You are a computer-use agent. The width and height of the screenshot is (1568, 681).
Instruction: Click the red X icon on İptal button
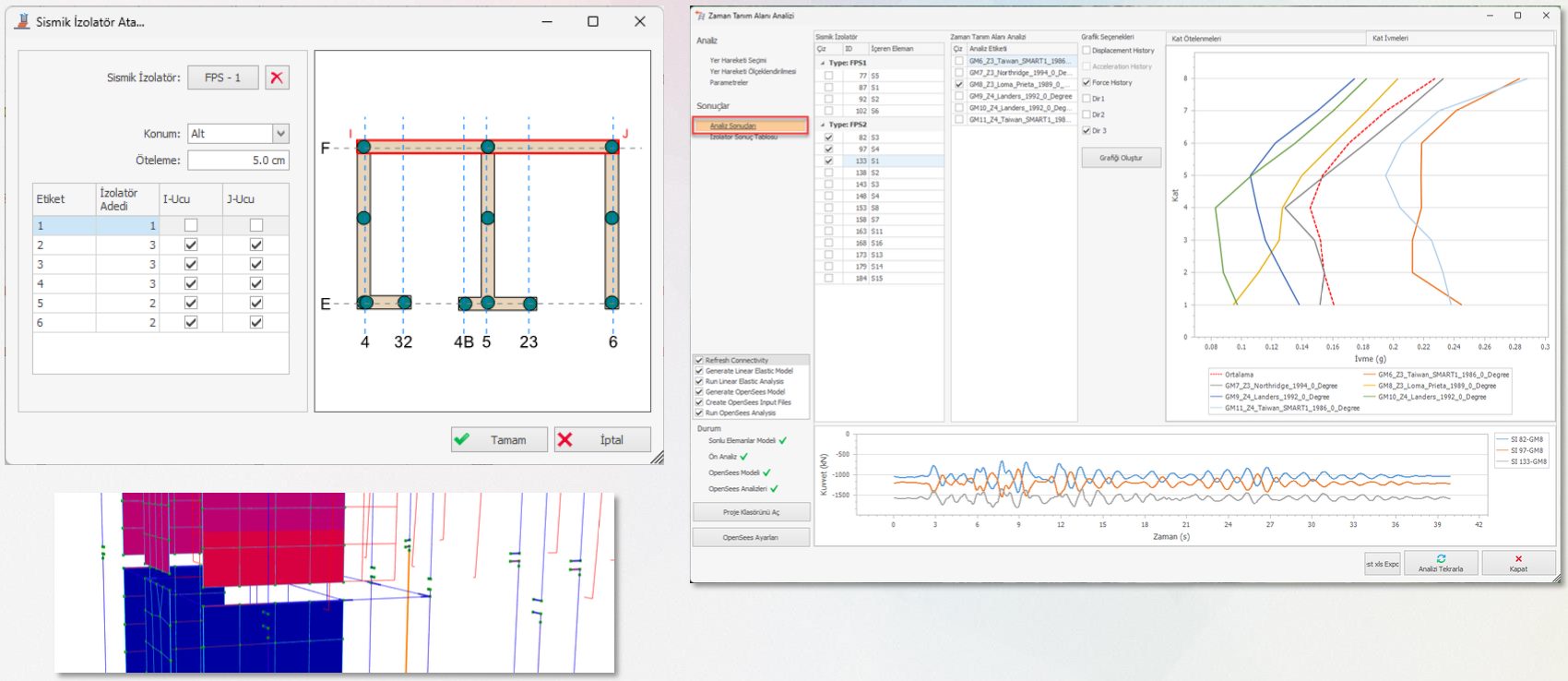tap(565, 440)
